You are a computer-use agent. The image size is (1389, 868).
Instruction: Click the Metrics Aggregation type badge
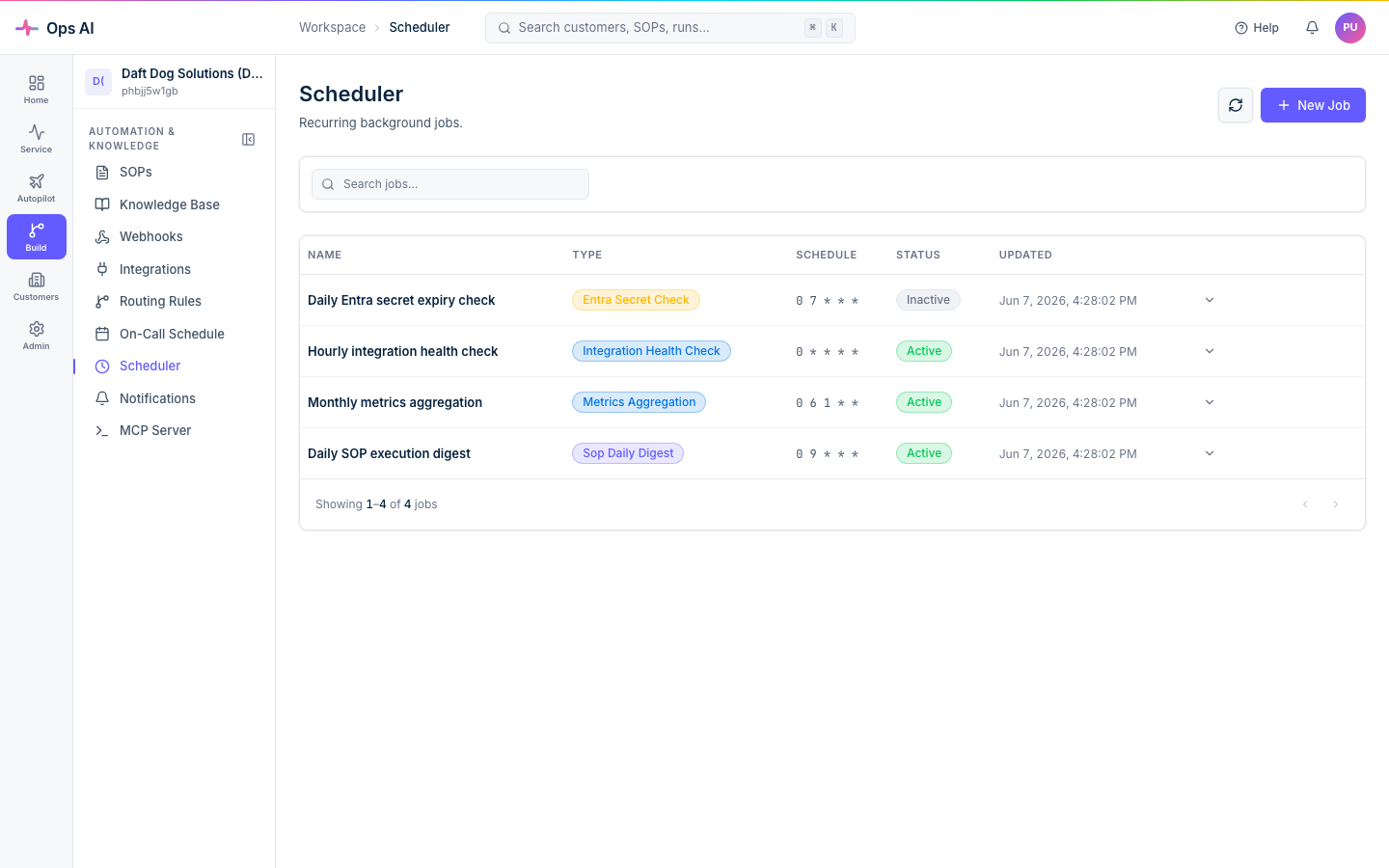coord(639,402)
